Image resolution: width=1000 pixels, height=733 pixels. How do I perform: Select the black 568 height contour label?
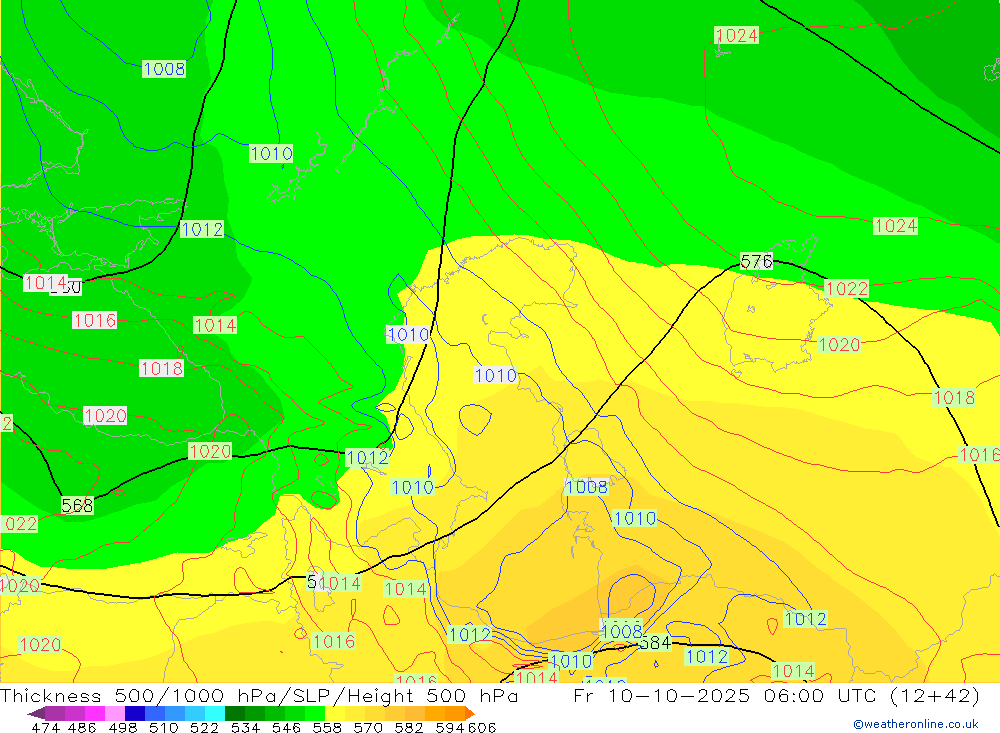[x=77, y=506]
